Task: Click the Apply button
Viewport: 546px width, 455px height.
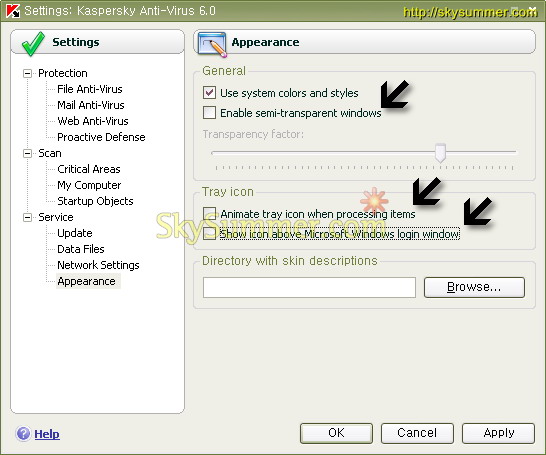Action: [498, 433]
